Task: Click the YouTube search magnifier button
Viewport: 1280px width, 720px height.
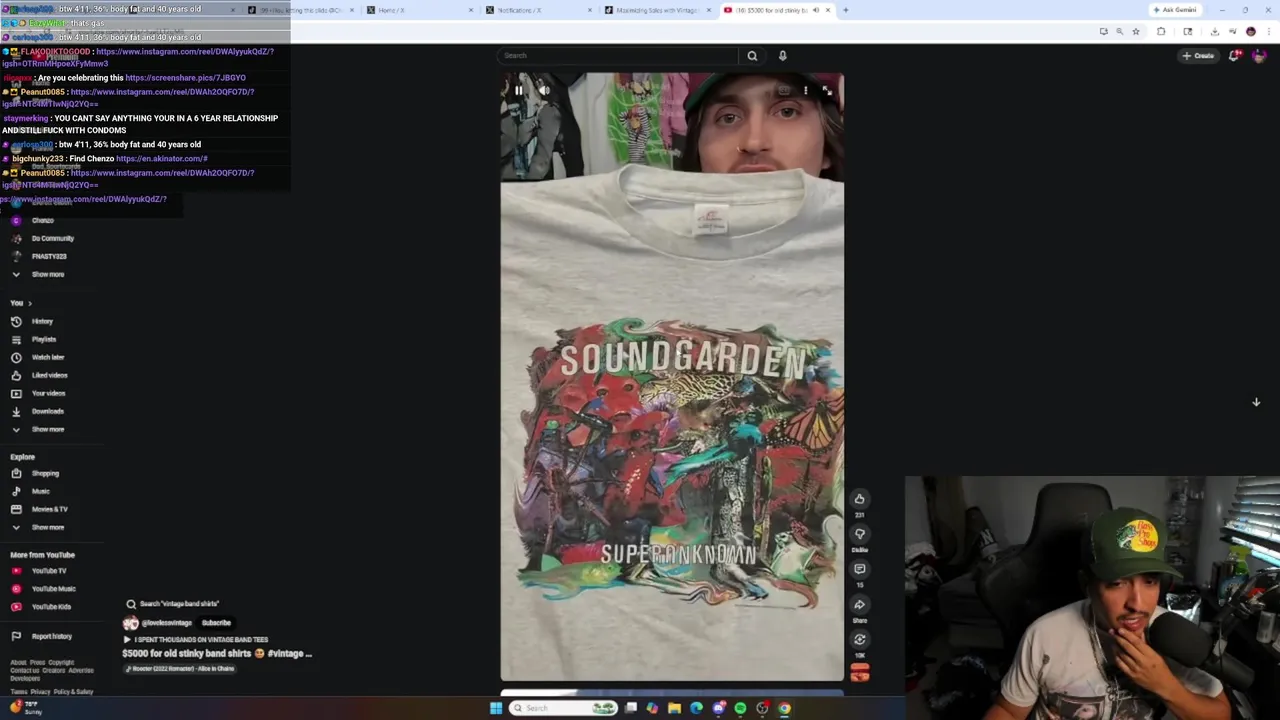Action: pyautogui.click(x=752, y=56)
